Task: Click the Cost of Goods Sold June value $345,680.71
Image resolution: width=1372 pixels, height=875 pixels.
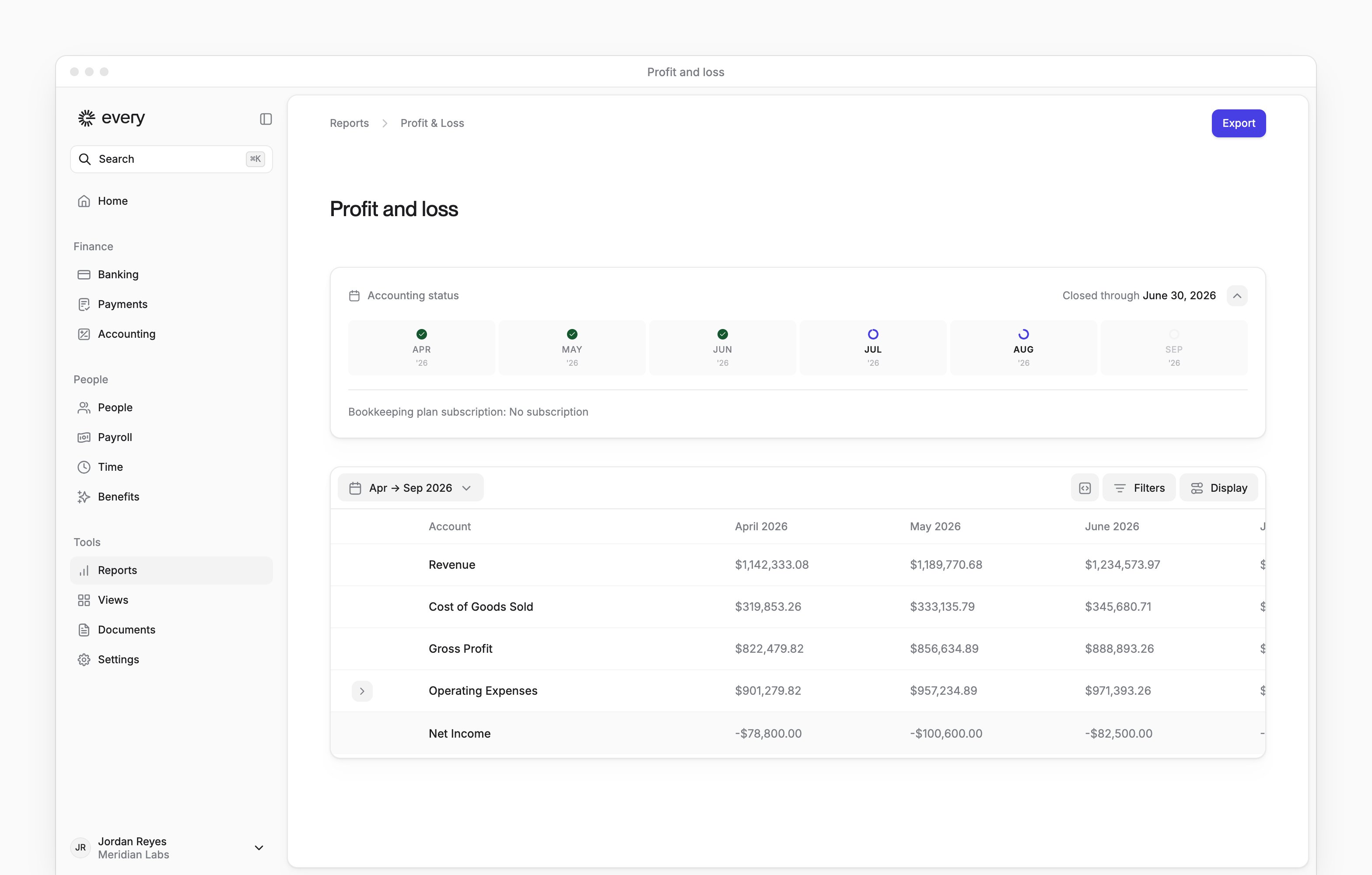Action: point(1118,607)
